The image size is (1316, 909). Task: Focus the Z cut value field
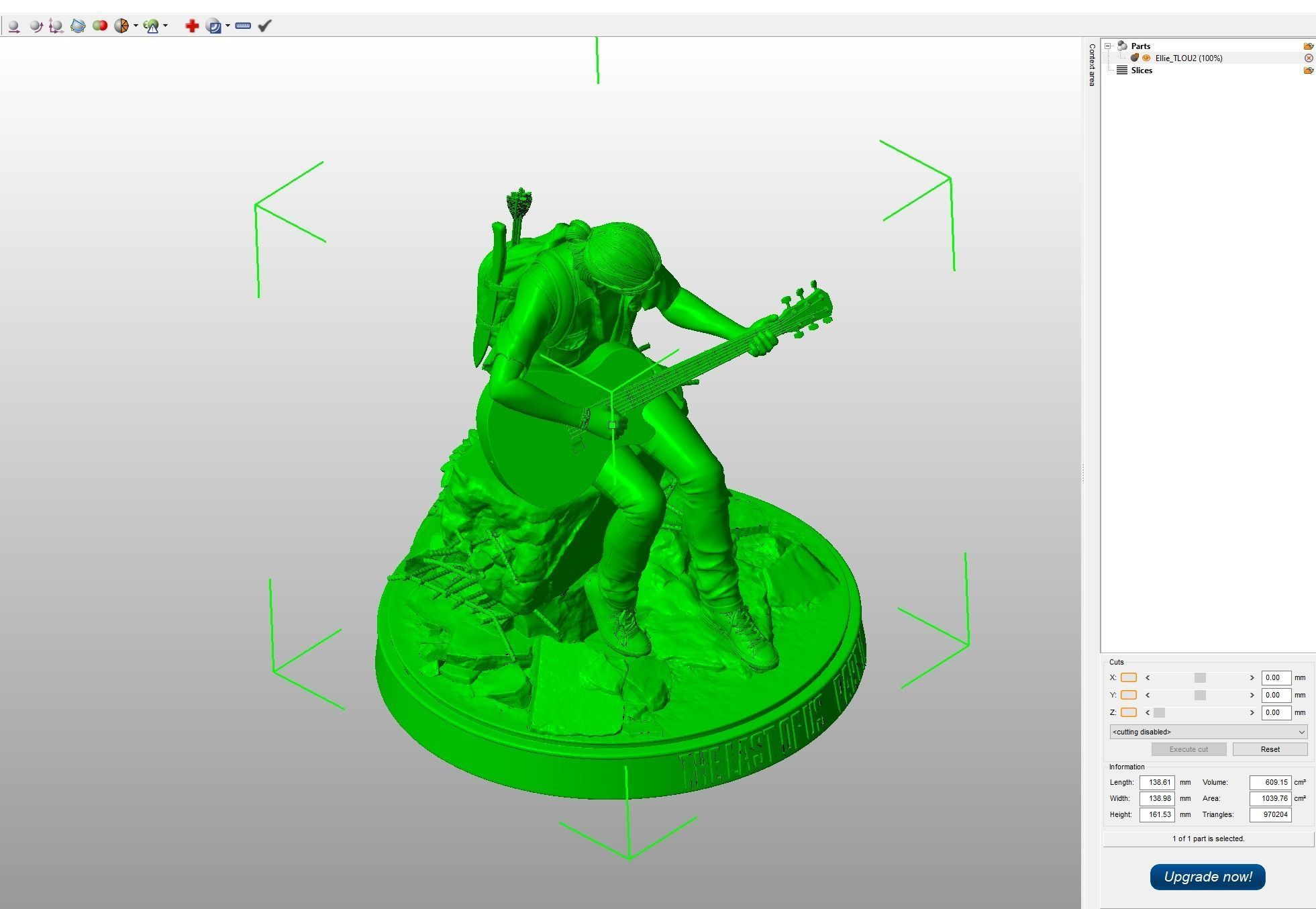click(x=1276, y=712)
